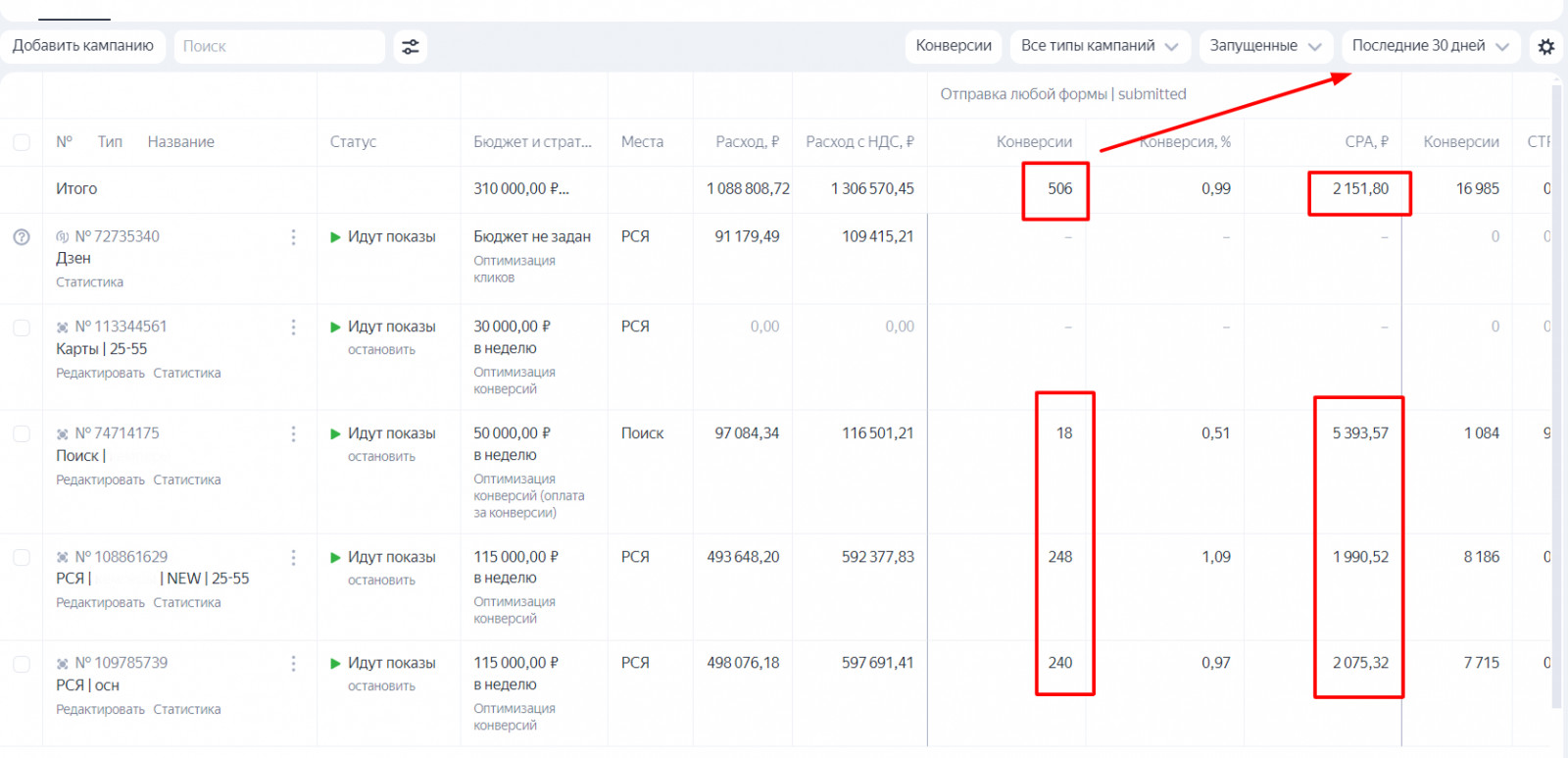Click Бюджет не задан in Дзен row
The image size is (1568, 758).
532,237
